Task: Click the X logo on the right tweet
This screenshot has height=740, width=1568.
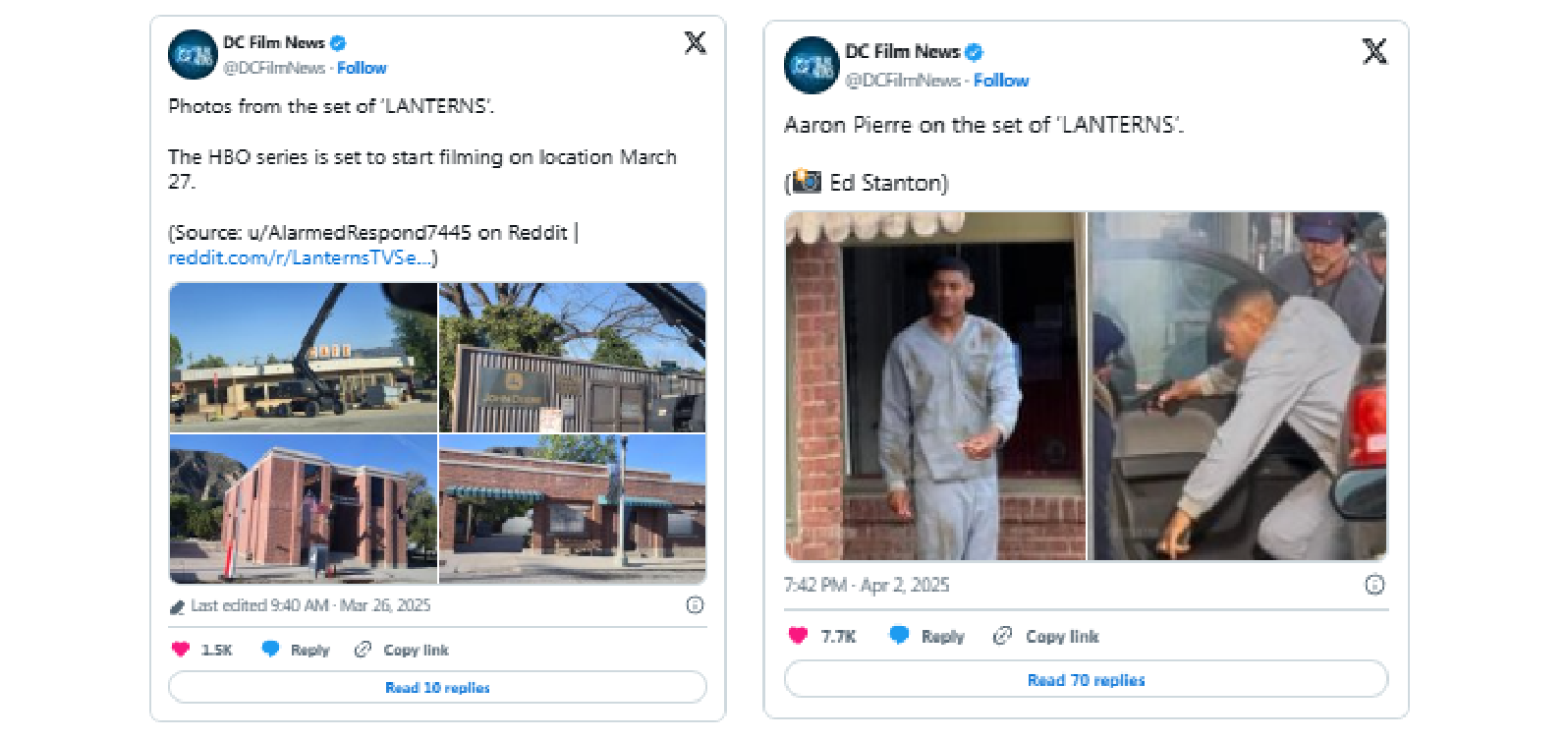Action: (x=1374, y=51)
